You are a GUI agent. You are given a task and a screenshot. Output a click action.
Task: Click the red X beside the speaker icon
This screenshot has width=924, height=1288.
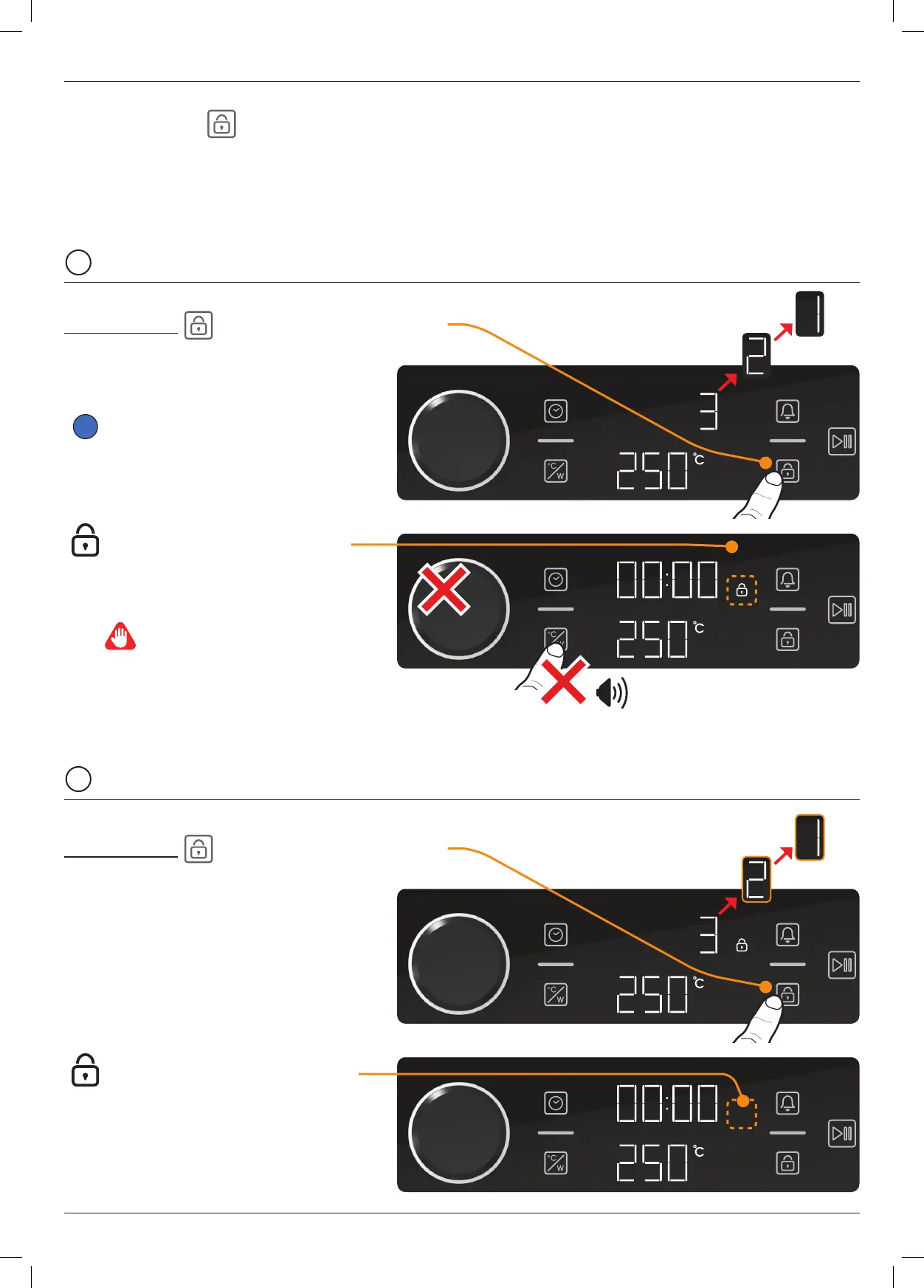[564, 680]
